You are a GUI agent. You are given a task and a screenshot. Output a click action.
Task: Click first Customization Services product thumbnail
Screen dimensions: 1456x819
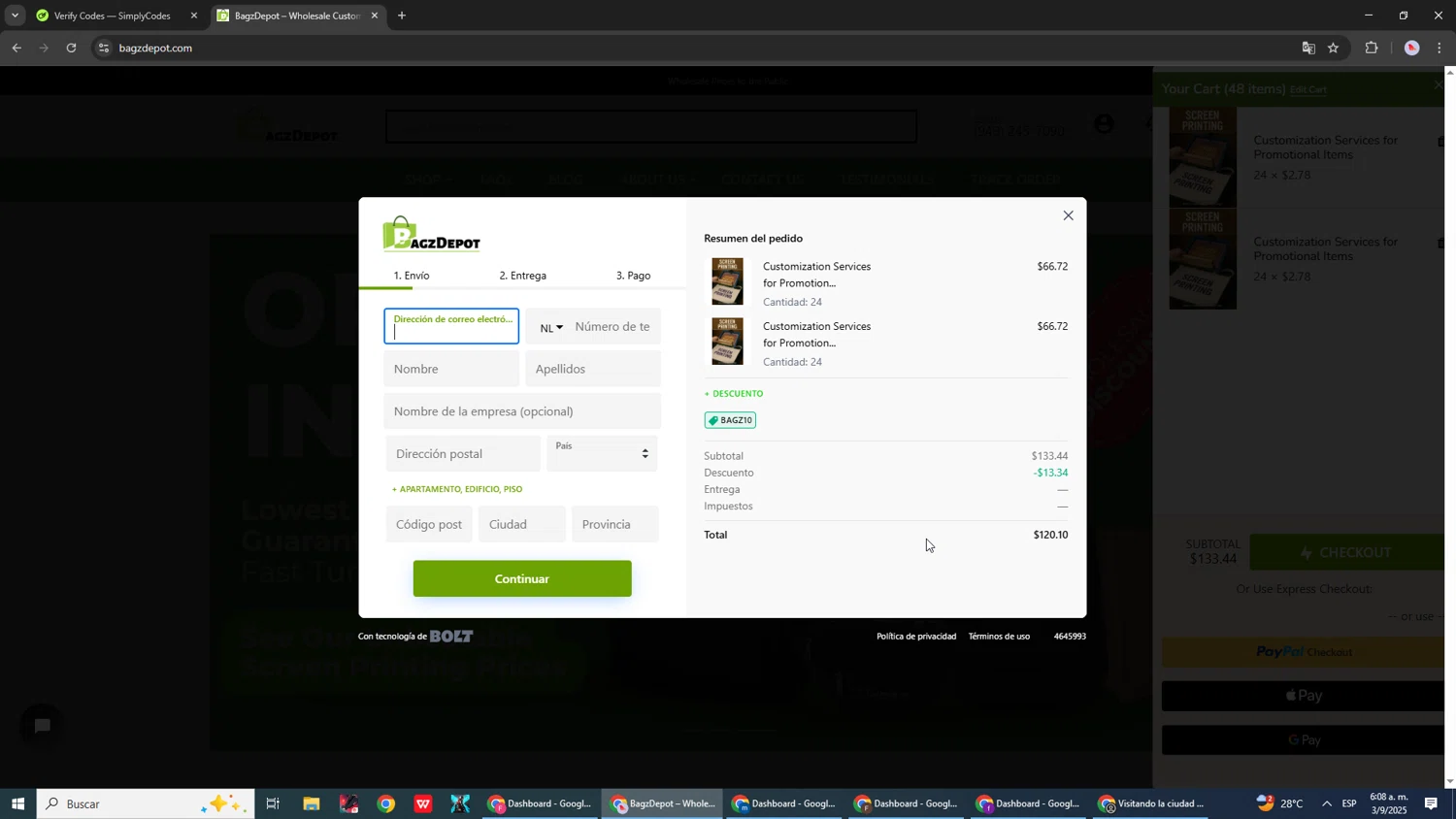click(727, 281)
